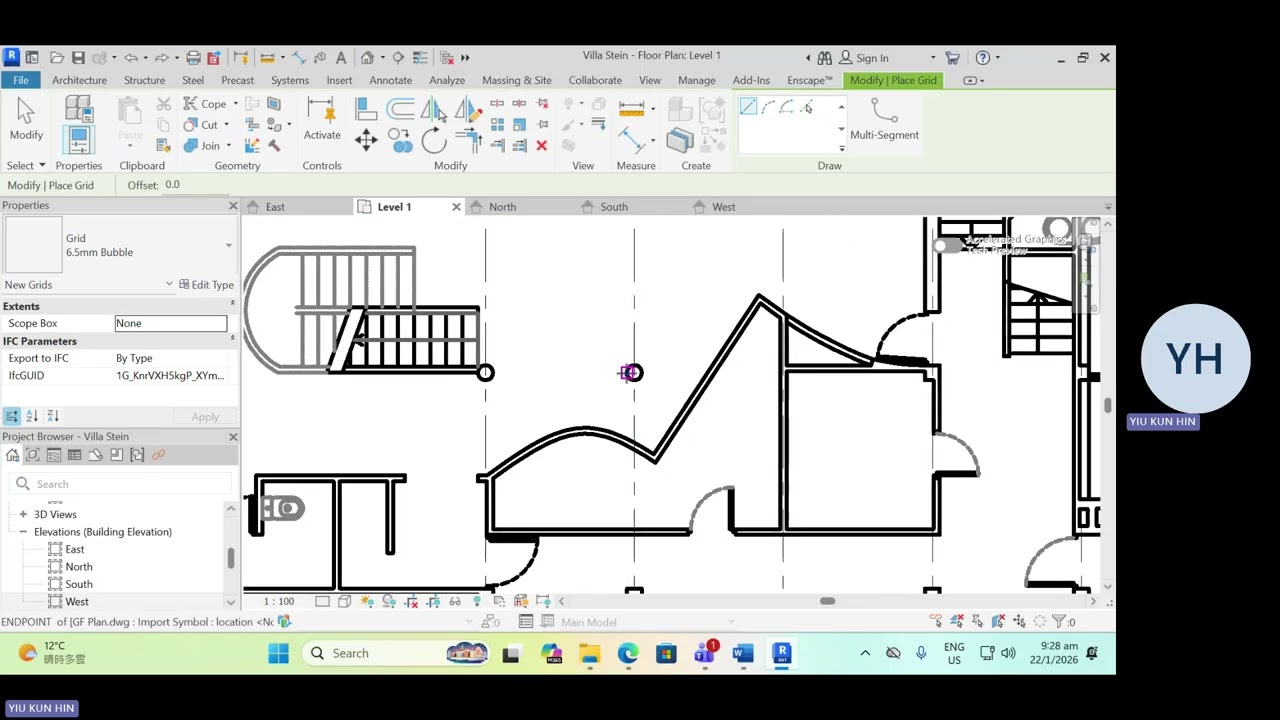1280x720 pixels.
Task: Select the Line draw tool
Action: [748, 107]
